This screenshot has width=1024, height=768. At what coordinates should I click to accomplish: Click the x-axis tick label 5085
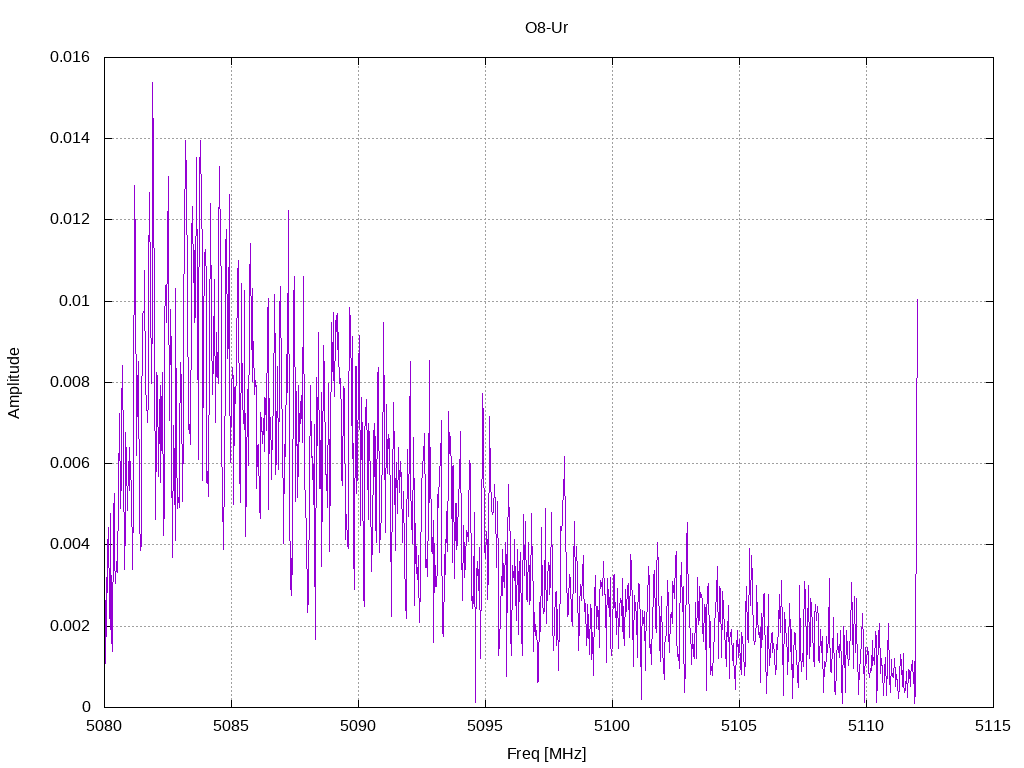click(231, 726)
